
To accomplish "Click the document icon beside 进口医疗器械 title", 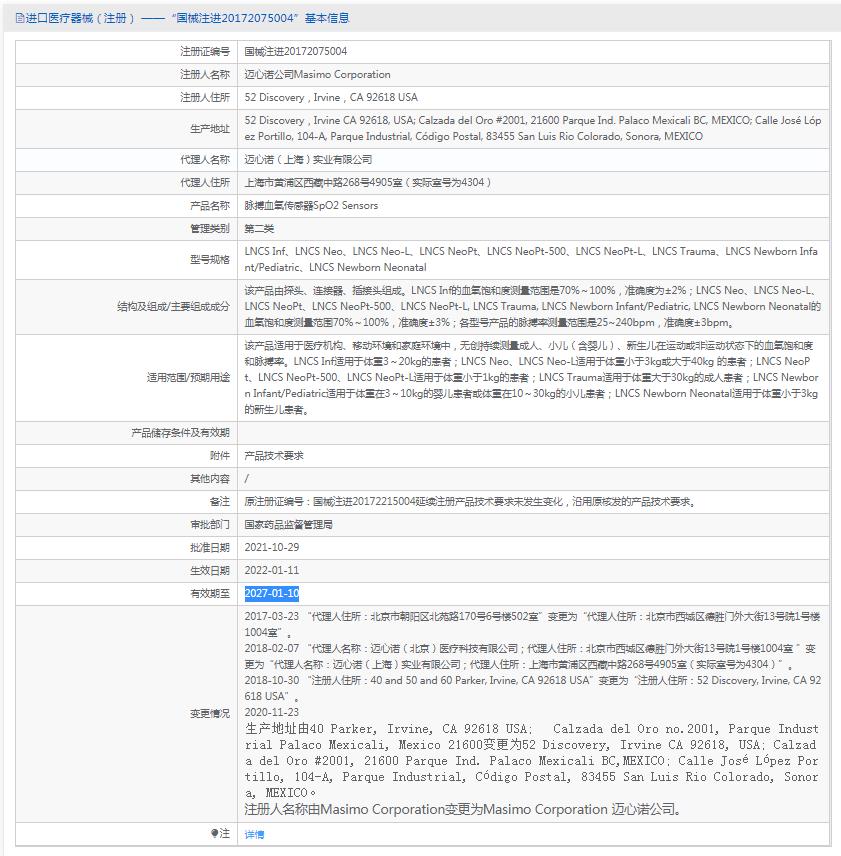I will [20, 19].
